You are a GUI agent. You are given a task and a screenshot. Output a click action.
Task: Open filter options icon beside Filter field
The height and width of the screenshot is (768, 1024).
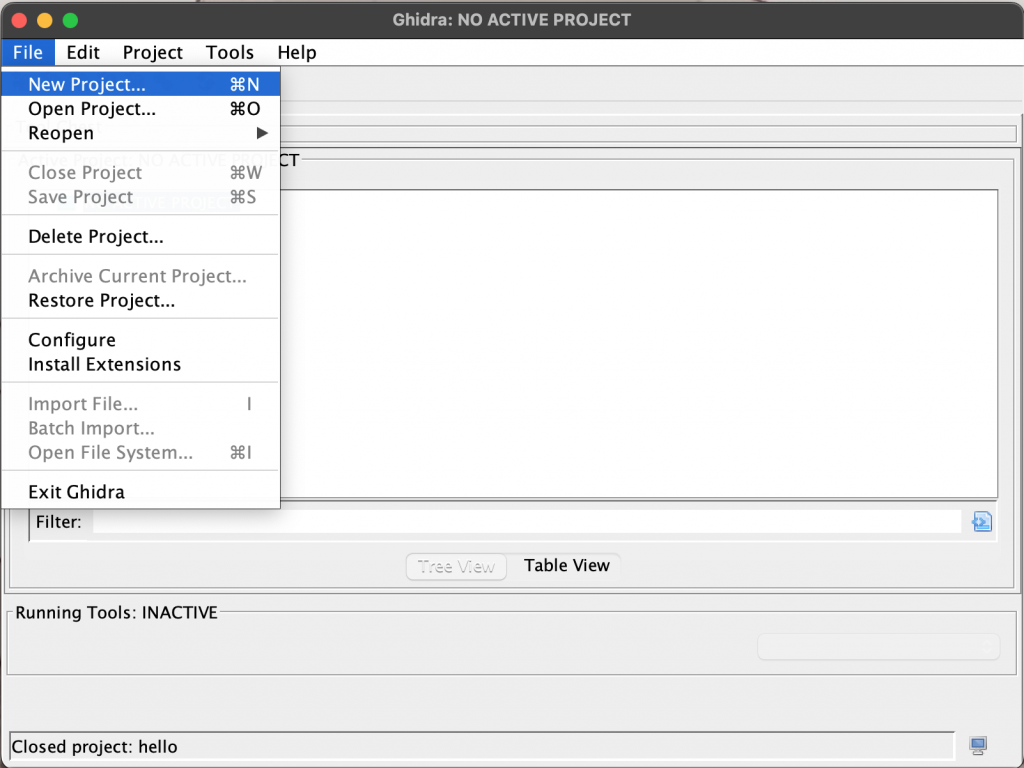coord(982,522)
